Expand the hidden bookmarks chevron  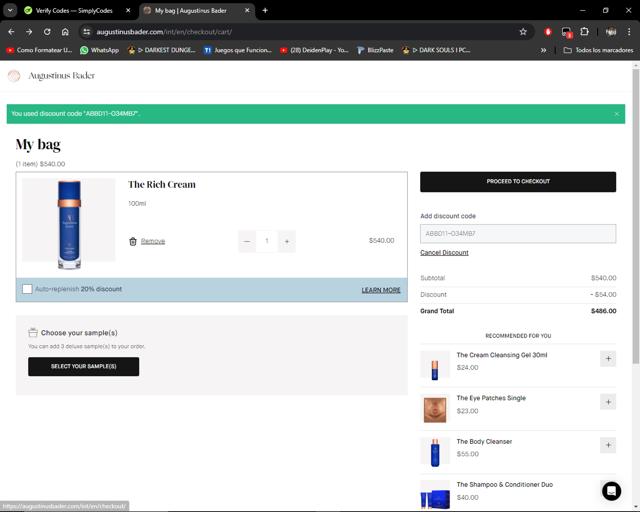click(543, 50)
